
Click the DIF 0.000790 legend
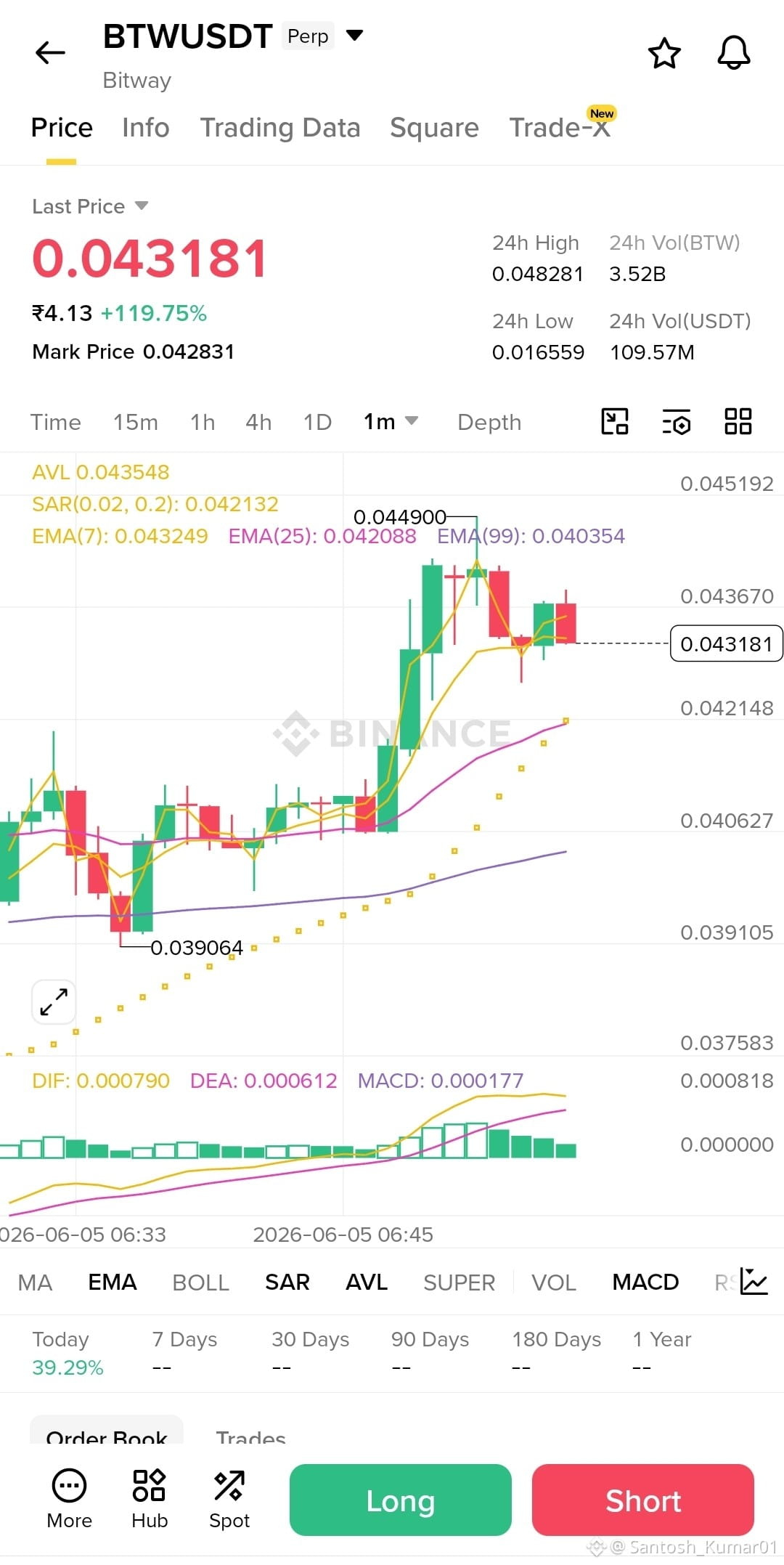pos(101,1081)
